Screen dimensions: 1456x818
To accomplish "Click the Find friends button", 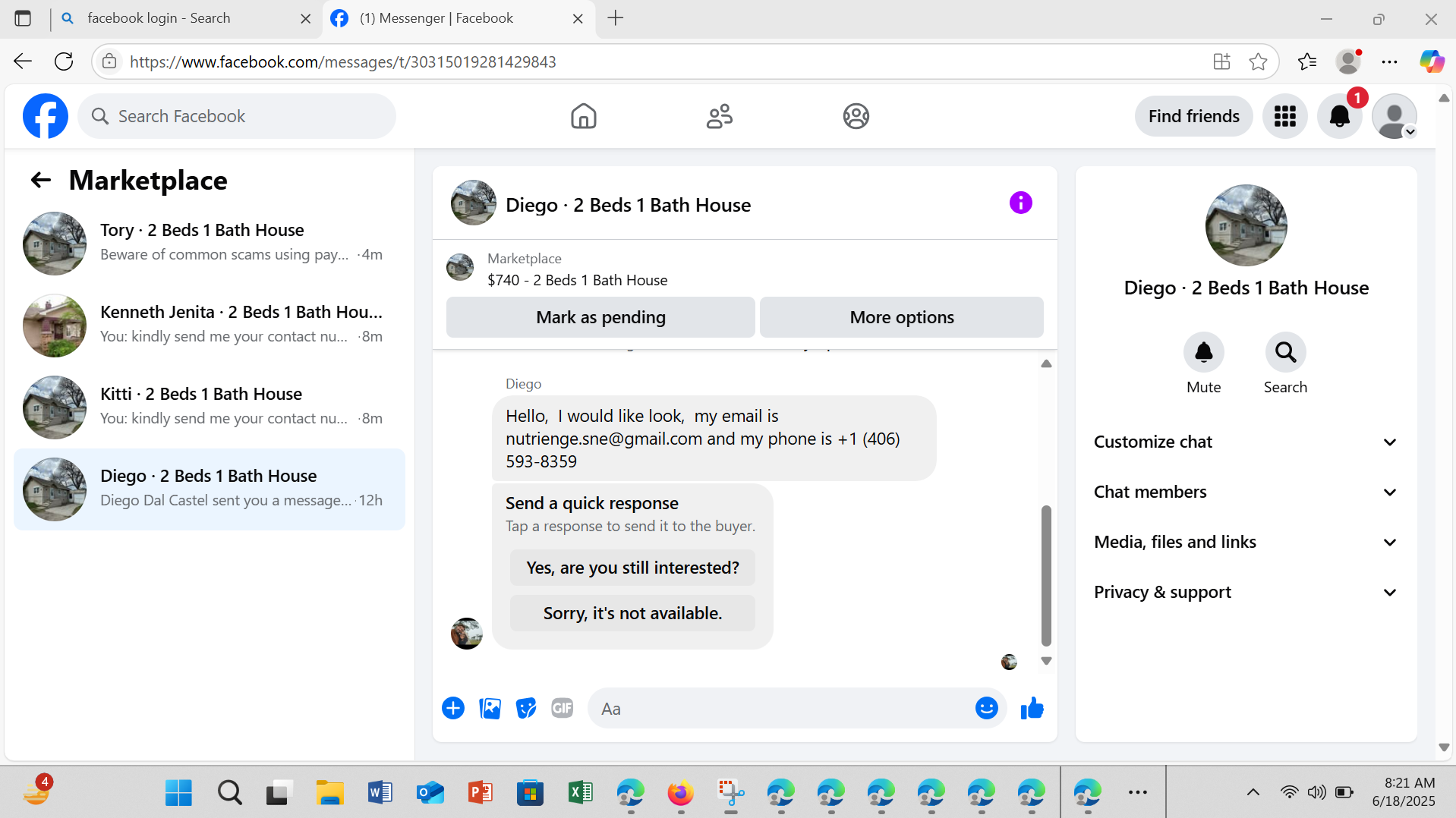I will (1193, 116).
